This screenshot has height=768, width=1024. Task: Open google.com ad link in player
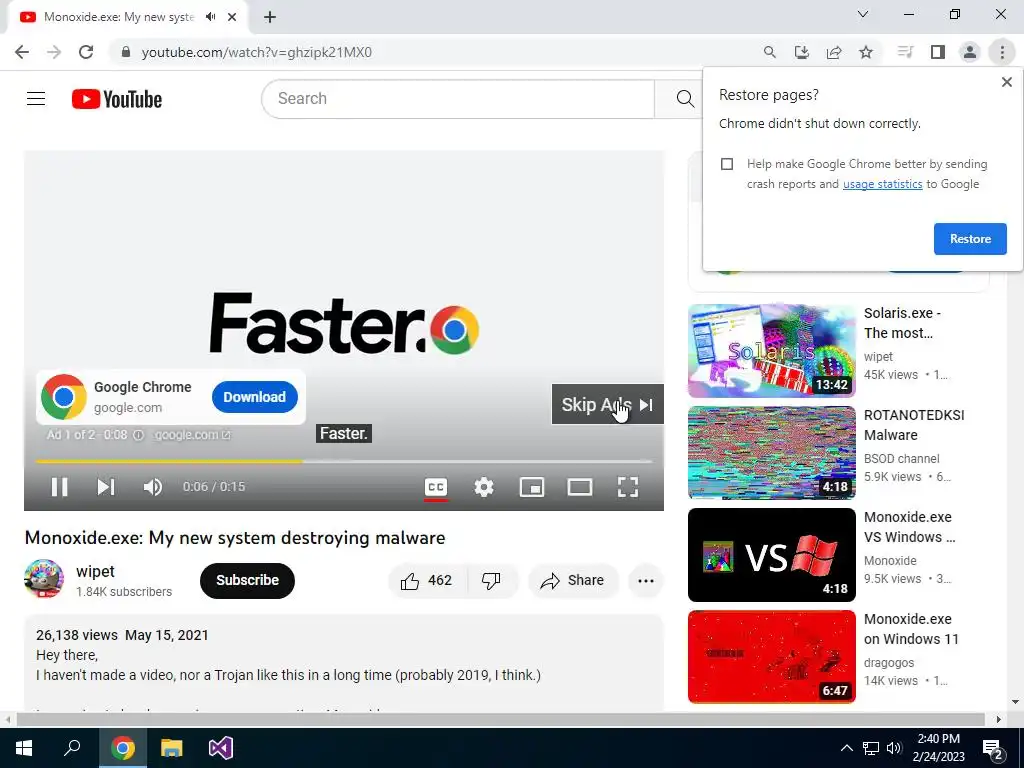click(x=193, y=435)
